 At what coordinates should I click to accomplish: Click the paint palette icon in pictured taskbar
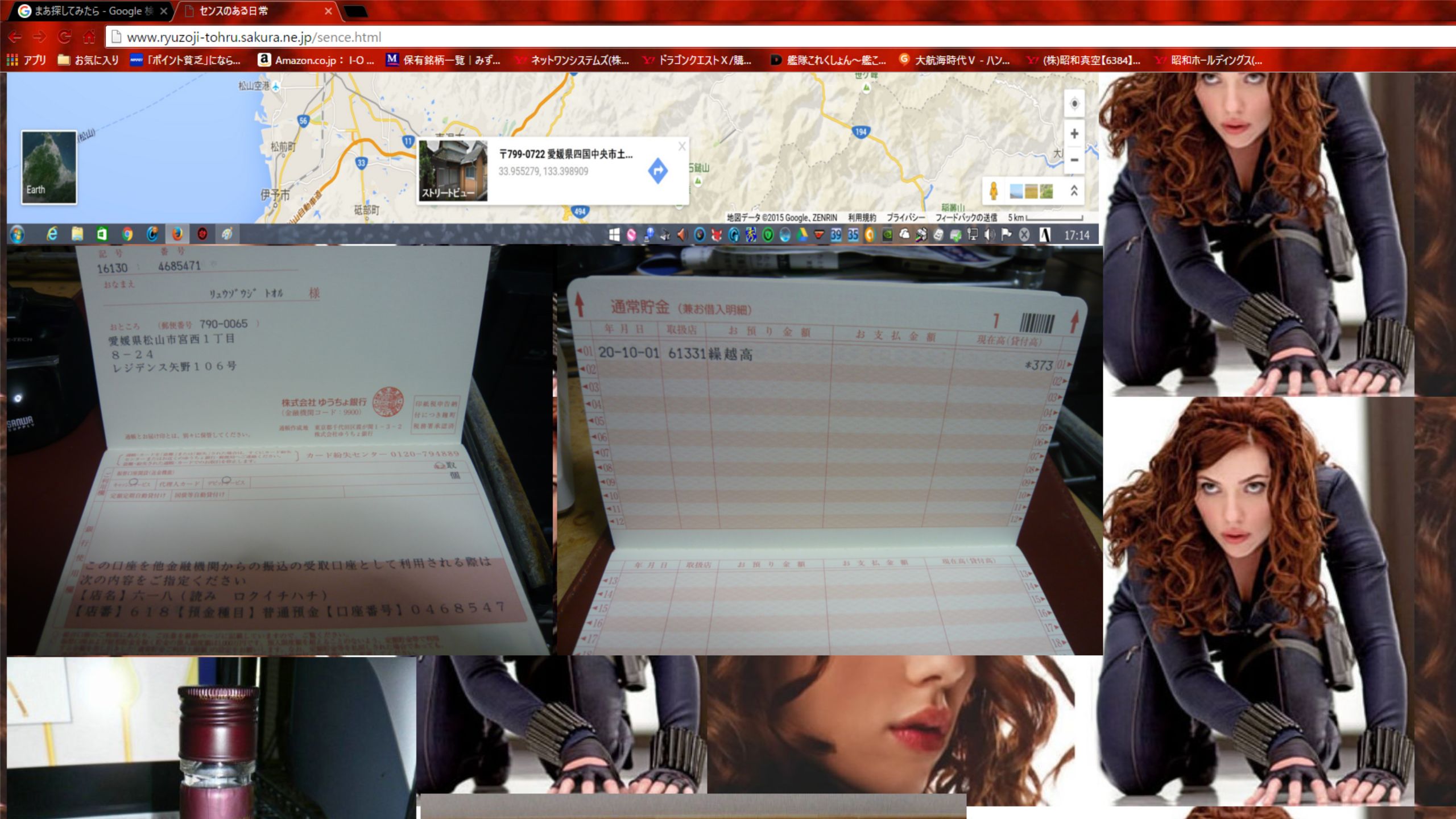227,234
